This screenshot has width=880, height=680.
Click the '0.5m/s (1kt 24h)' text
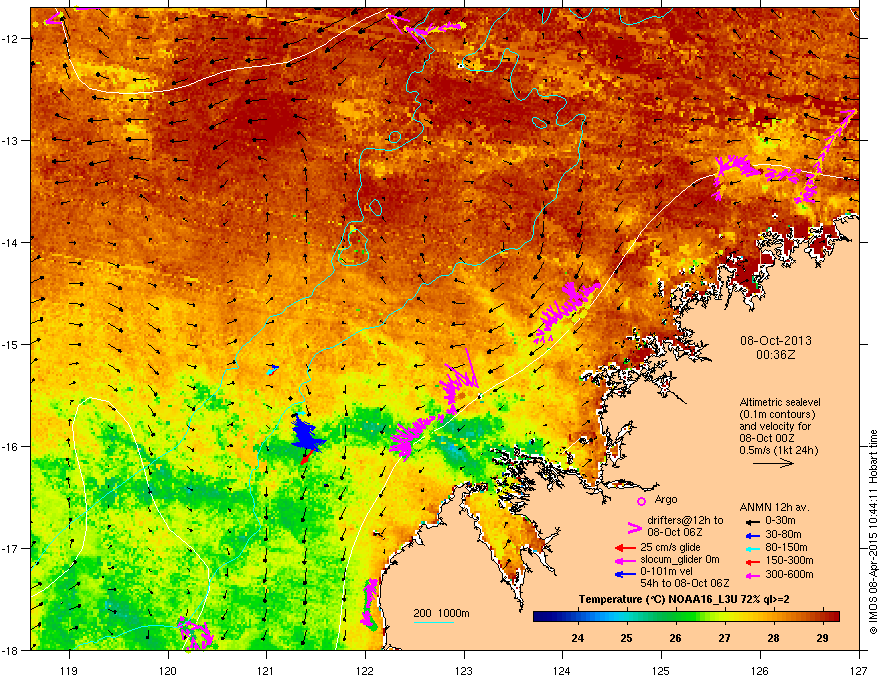tap(779, 450)
